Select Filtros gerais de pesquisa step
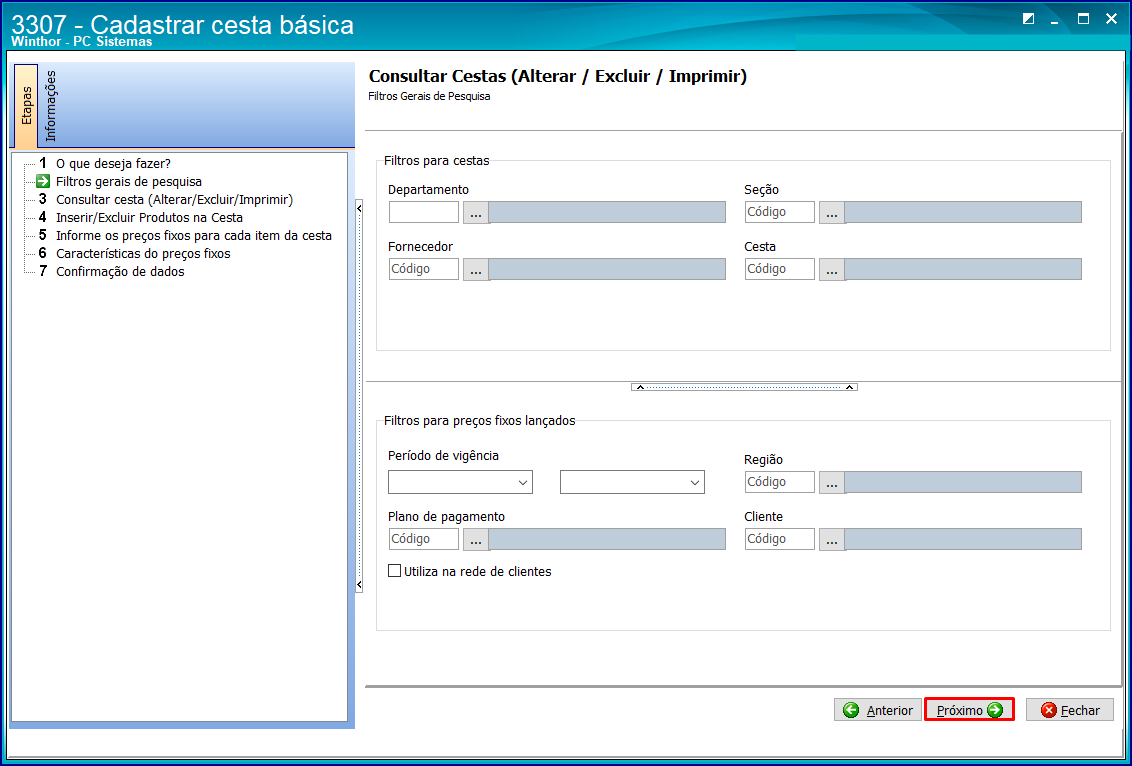The height and width of the screenshot is (766, 1132). tap(129, 182)
